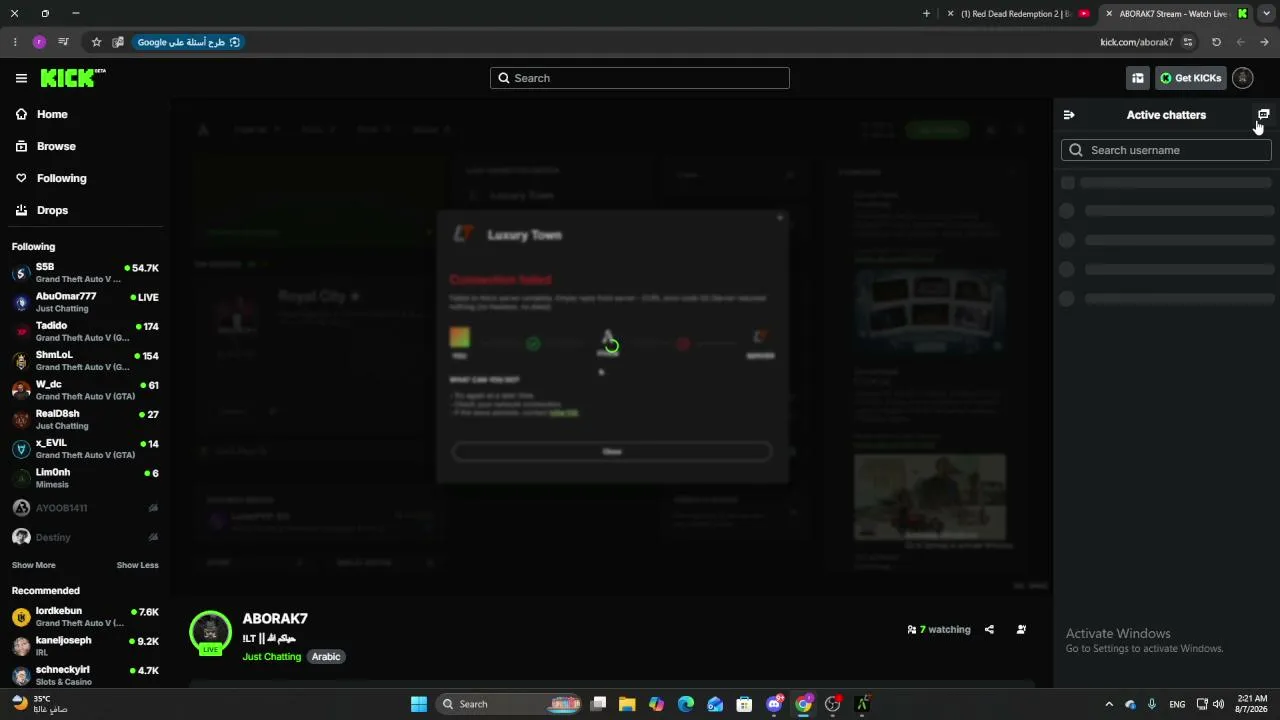Screen dimensions: 1280x720
Task: Open Discord from taskbar
Action: click(774, 704)
